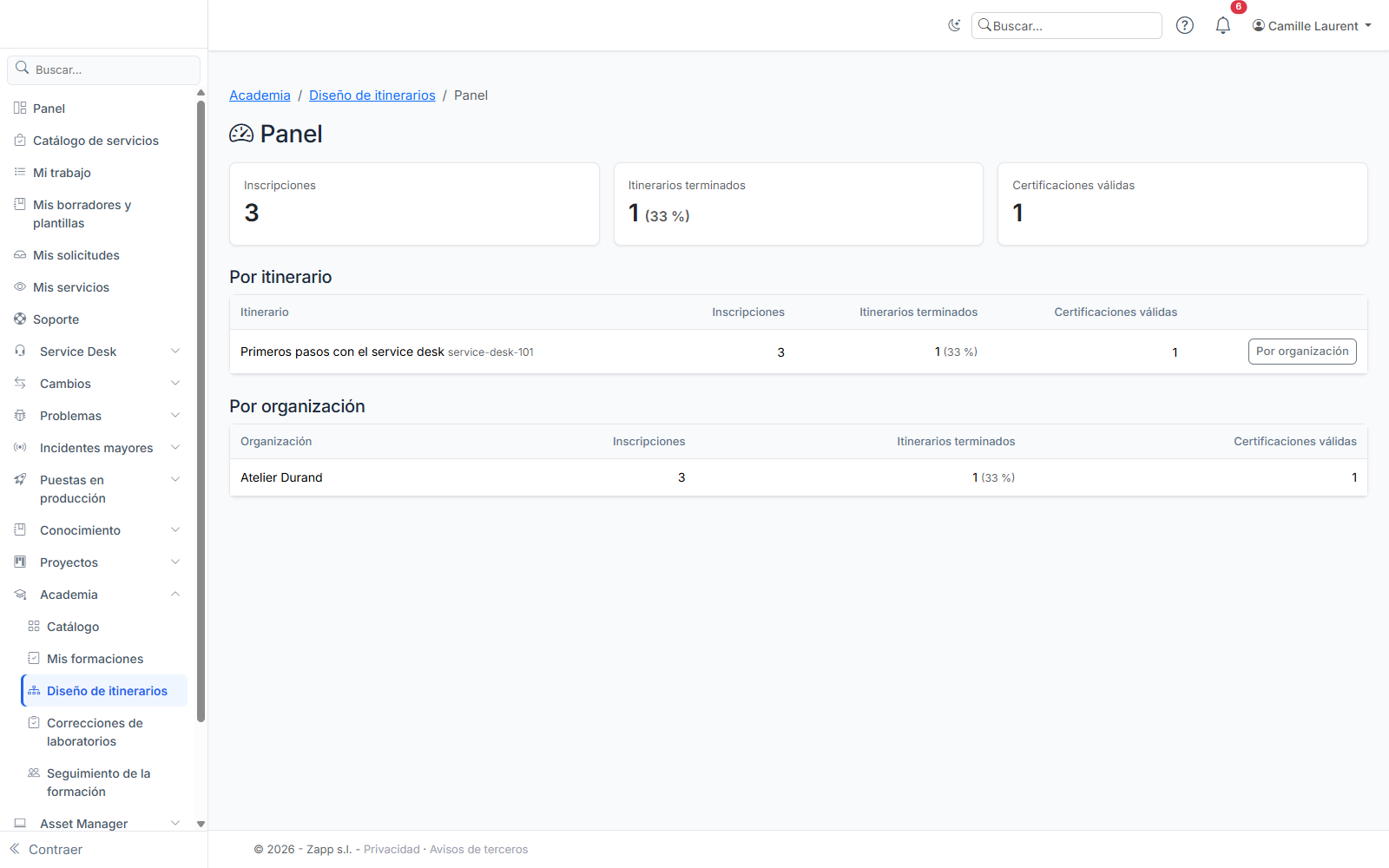The height and width of the screenshot is (868, 1389).
Task: Click the Soporte lifebuoy icon
Action: pyautogui.click(x=20, y=319)
